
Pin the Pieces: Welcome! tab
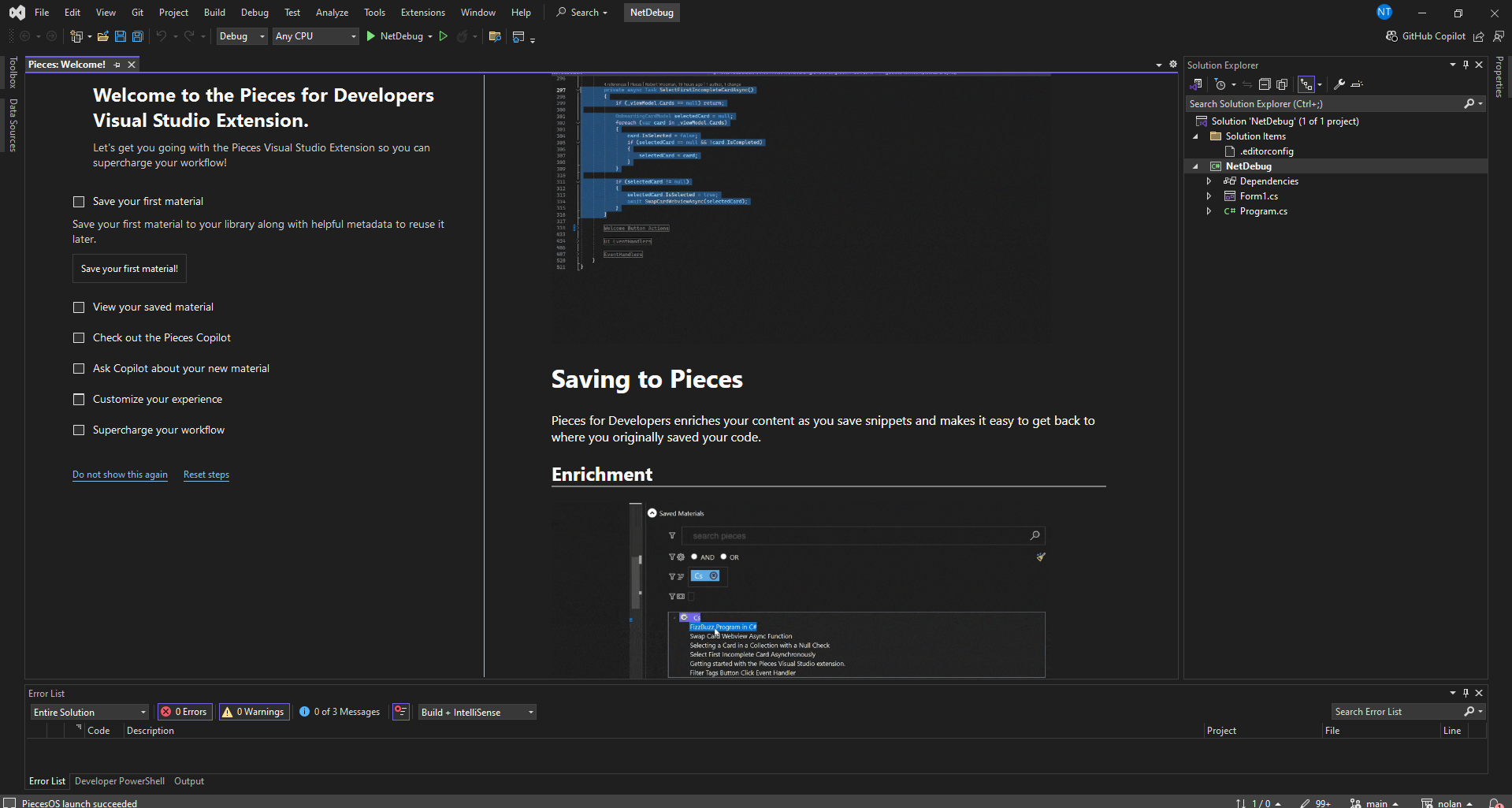[x=117, y=65]
